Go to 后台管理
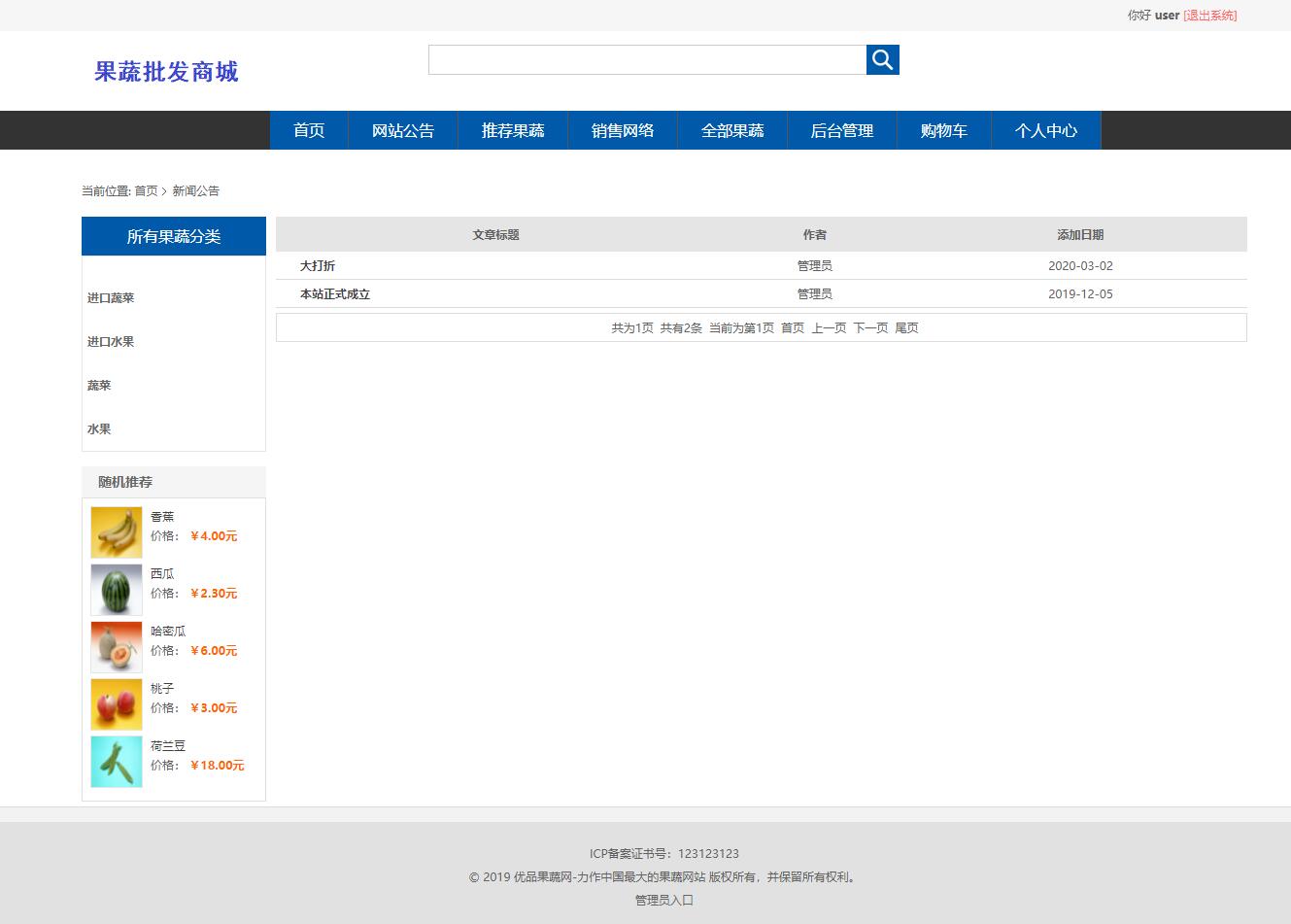Screen dimensions: 1291x924 tap(840, 129)
